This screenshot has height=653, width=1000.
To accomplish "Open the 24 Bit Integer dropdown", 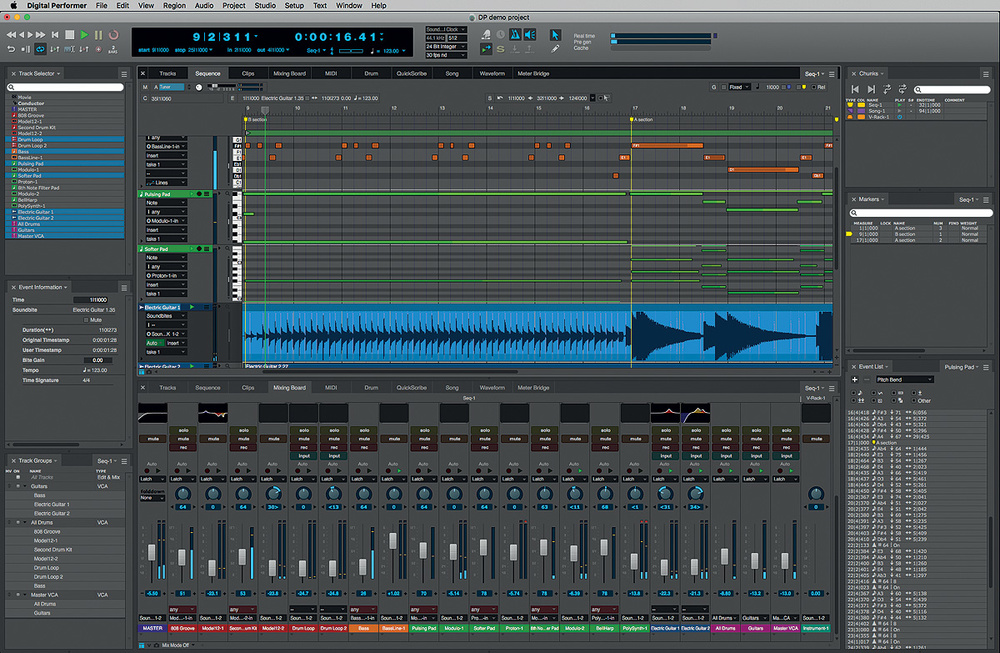I will (446, 47).
